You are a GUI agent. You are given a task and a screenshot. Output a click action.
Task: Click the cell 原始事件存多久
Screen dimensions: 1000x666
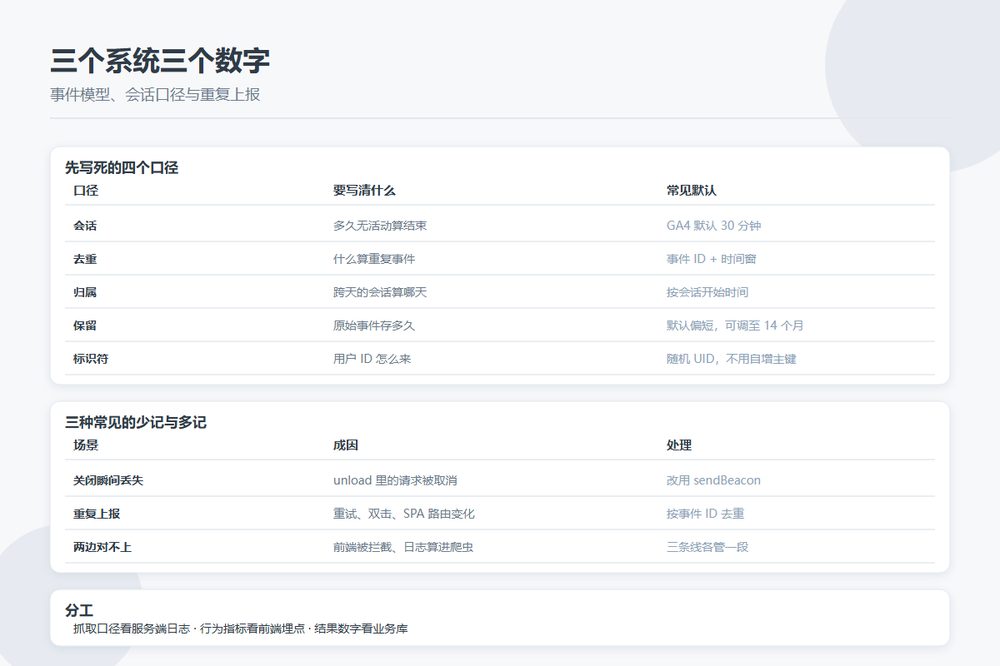374,325
